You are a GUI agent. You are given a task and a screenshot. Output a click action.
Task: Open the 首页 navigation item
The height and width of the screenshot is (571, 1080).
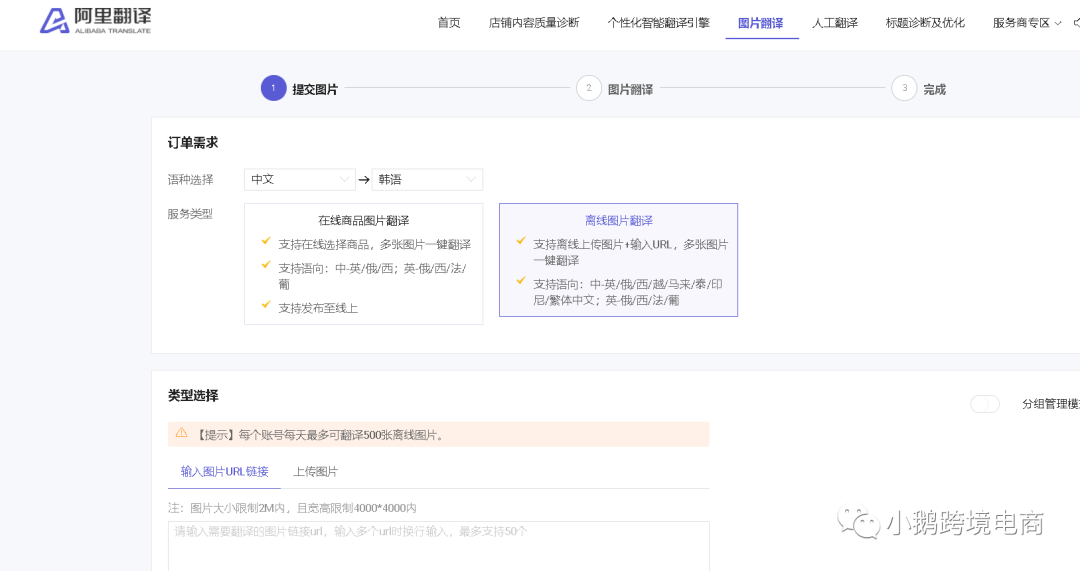coord(449,23)
